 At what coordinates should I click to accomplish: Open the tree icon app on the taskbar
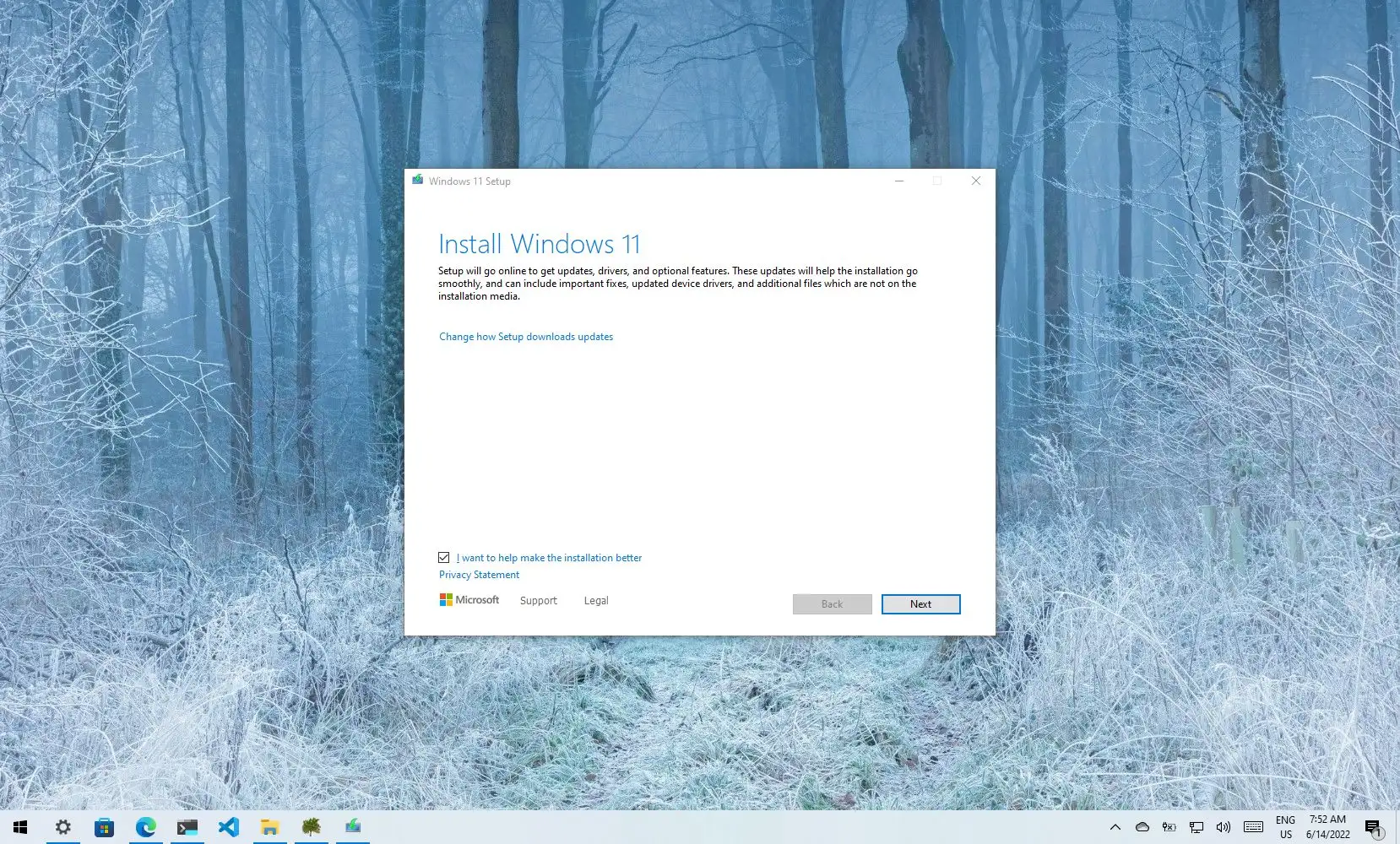312,827
